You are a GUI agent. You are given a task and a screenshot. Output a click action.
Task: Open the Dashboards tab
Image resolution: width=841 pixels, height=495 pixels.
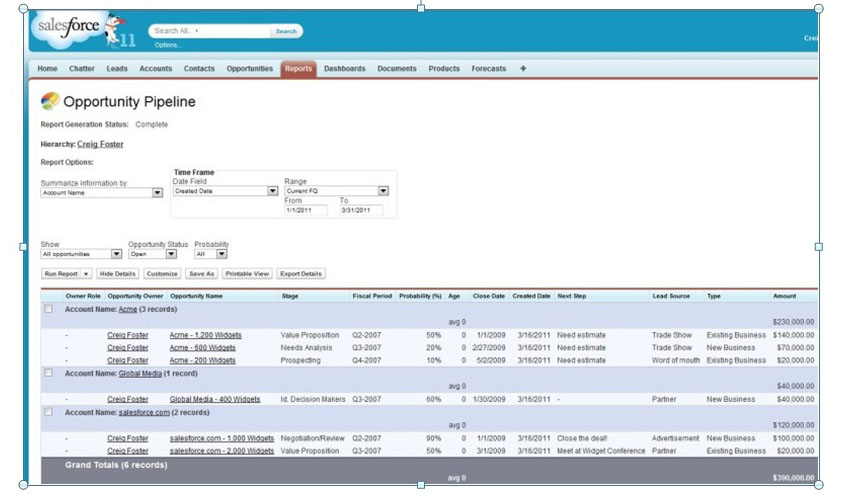click(x=344, y=69)
